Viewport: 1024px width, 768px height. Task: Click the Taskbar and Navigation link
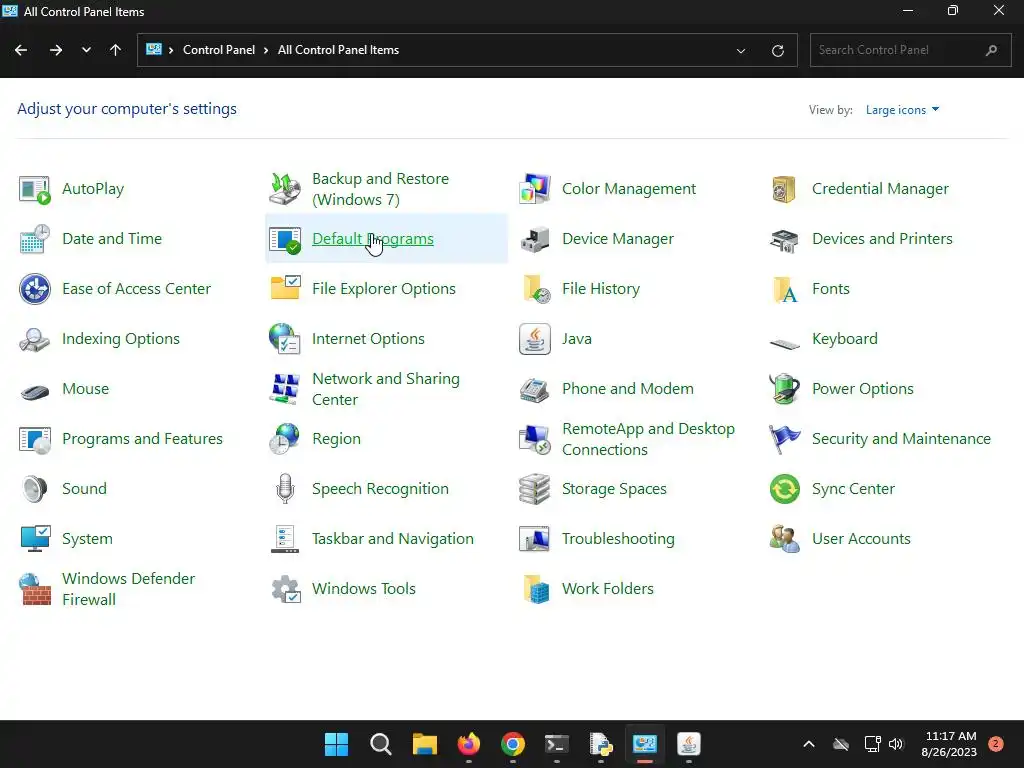point(392,539)
